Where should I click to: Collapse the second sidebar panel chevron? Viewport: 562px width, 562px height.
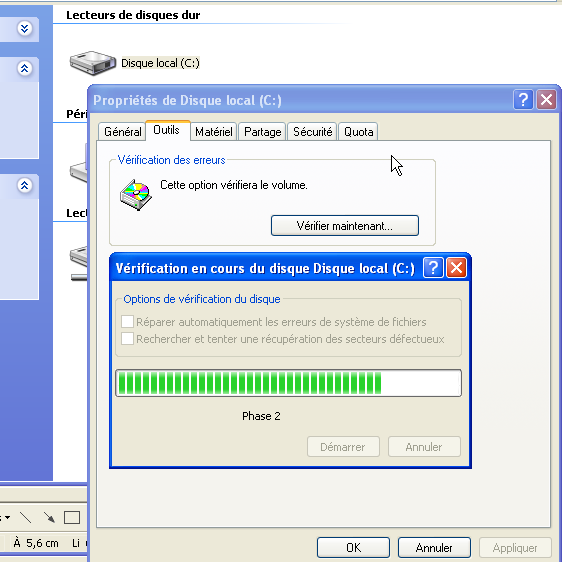tap(24, 68)
